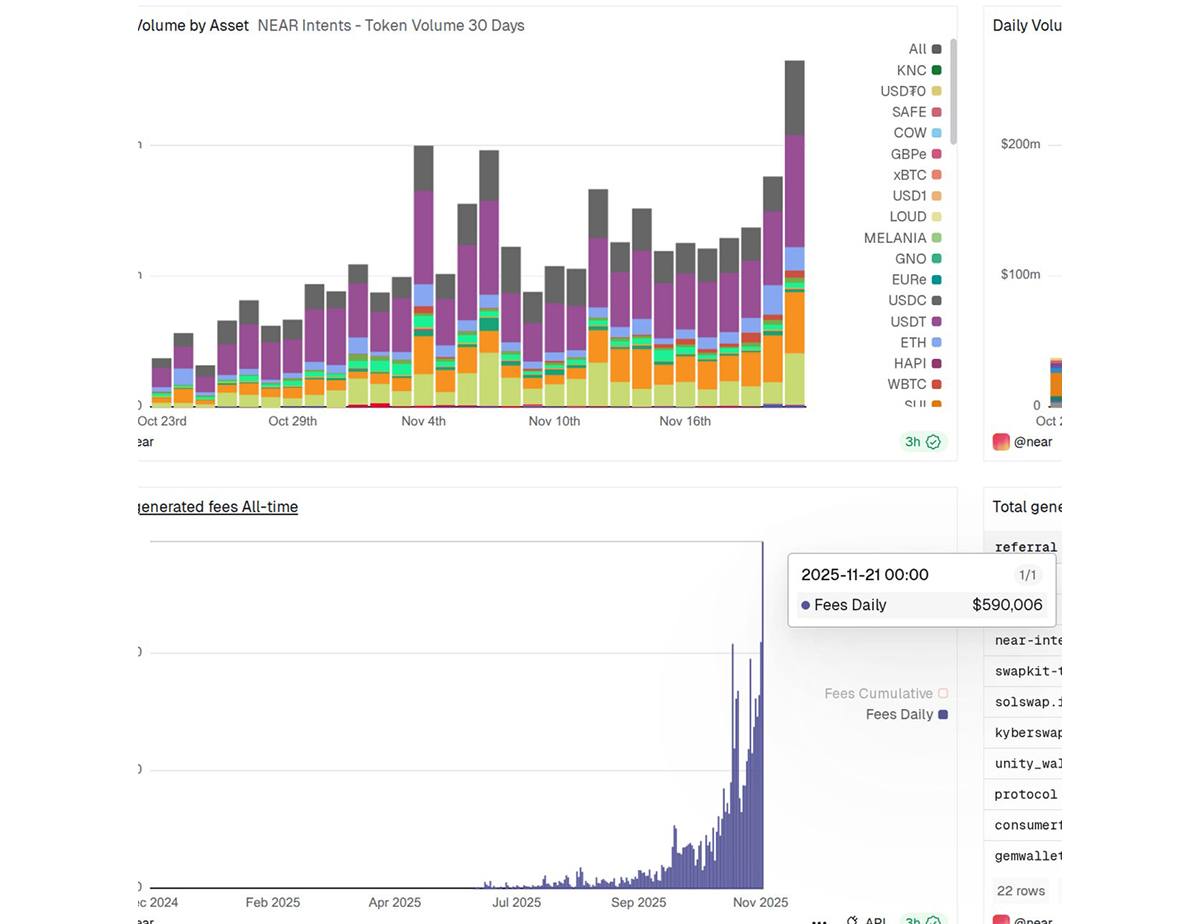This screenshot has width=1200, height=924.
Task: Click the near avatar icon below the 22 rows table
Action: (x=1001, y=921)
